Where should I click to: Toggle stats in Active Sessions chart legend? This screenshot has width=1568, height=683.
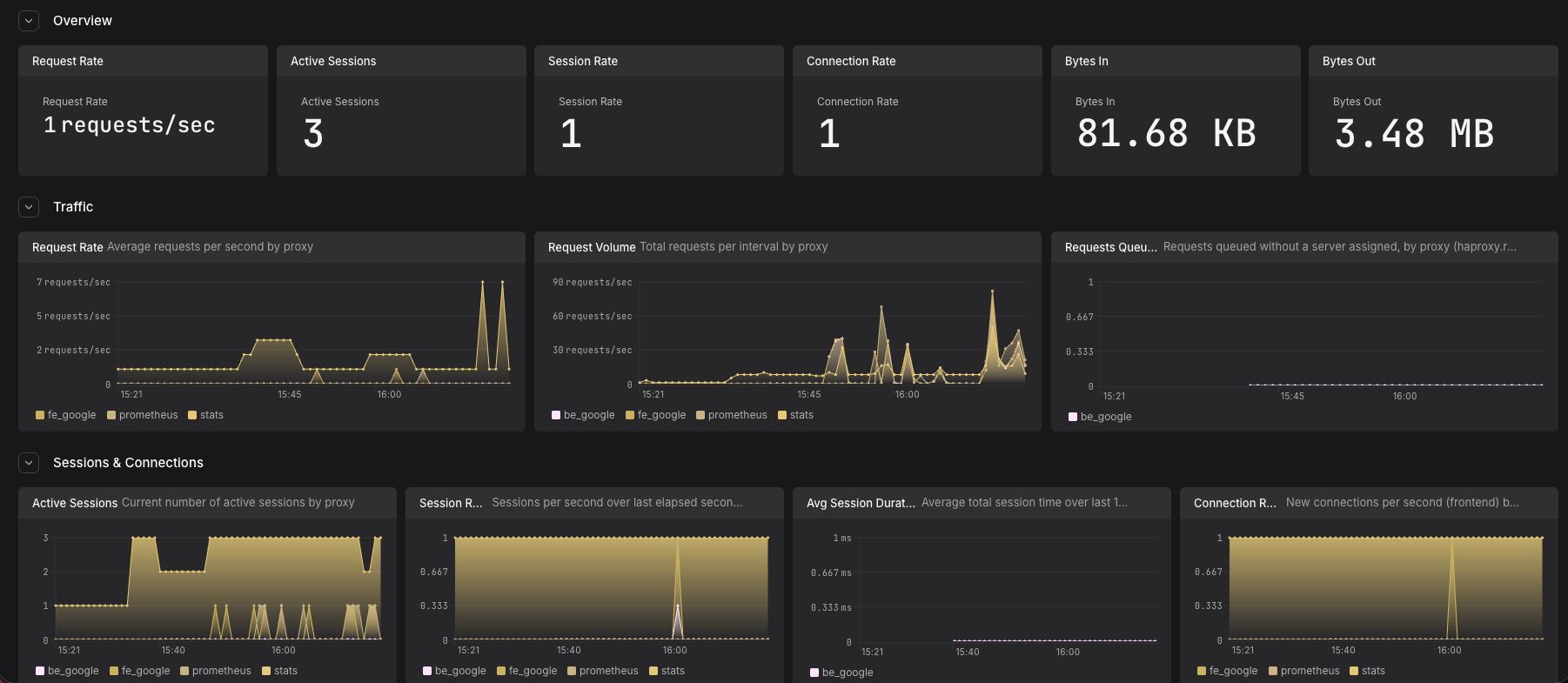click(x=280, y=671)
